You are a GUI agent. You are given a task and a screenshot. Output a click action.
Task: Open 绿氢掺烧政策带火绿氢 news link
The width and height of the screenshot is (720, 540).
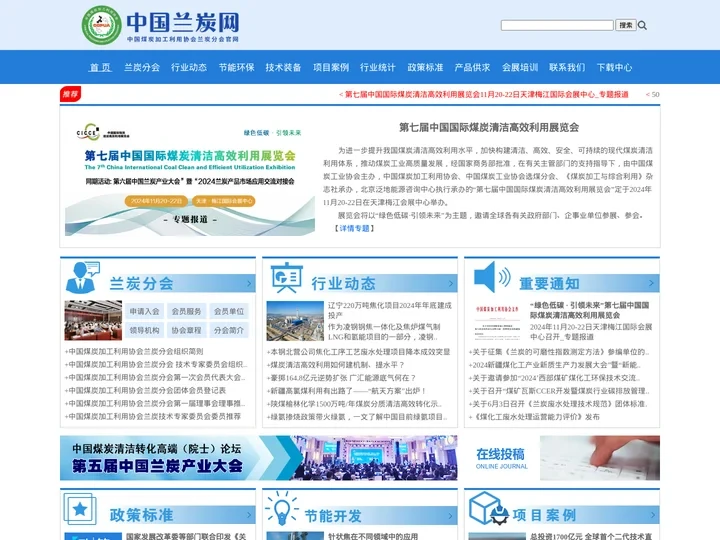point(357,417)
